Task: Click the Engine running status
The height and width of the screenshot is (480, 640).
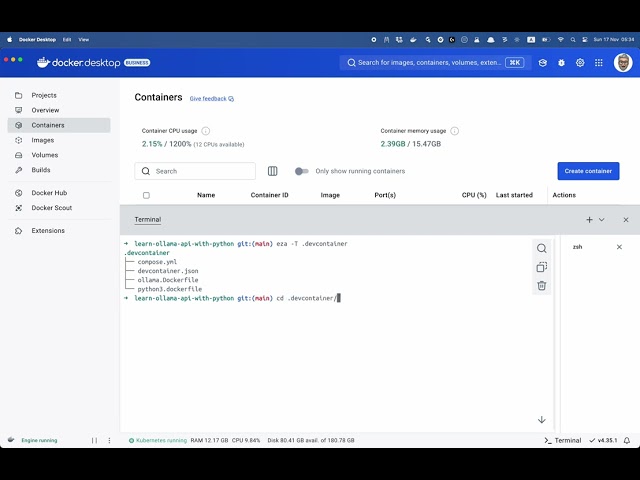Action: [39, 440]
